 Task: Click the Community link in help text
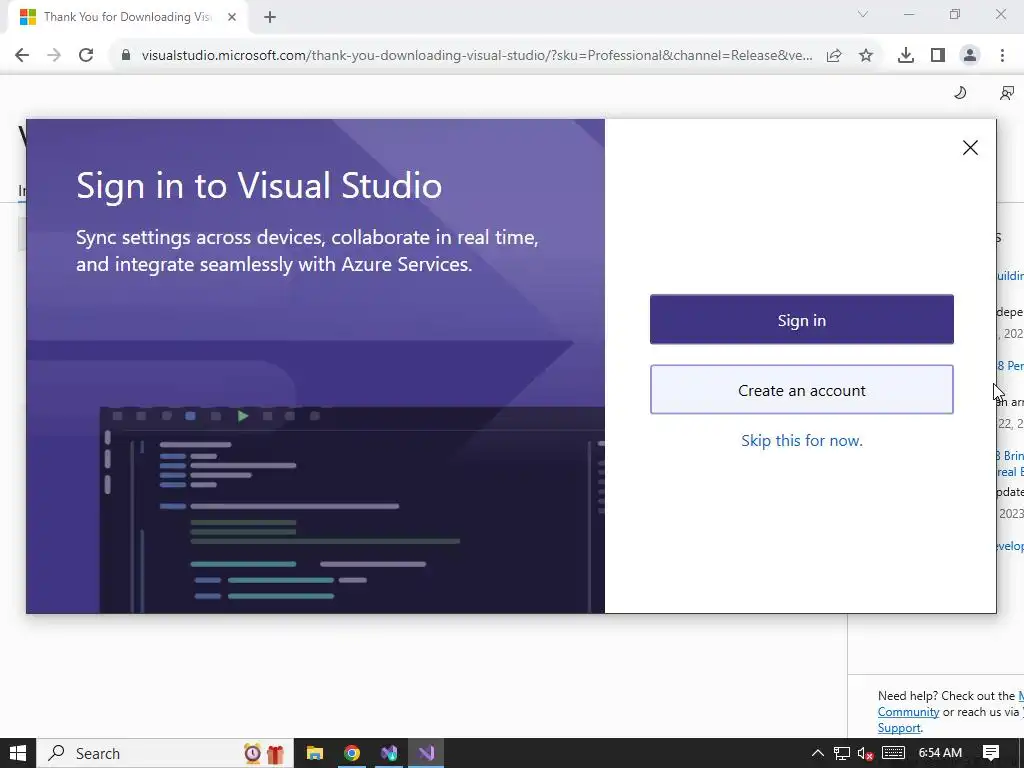tap(908, 712)
